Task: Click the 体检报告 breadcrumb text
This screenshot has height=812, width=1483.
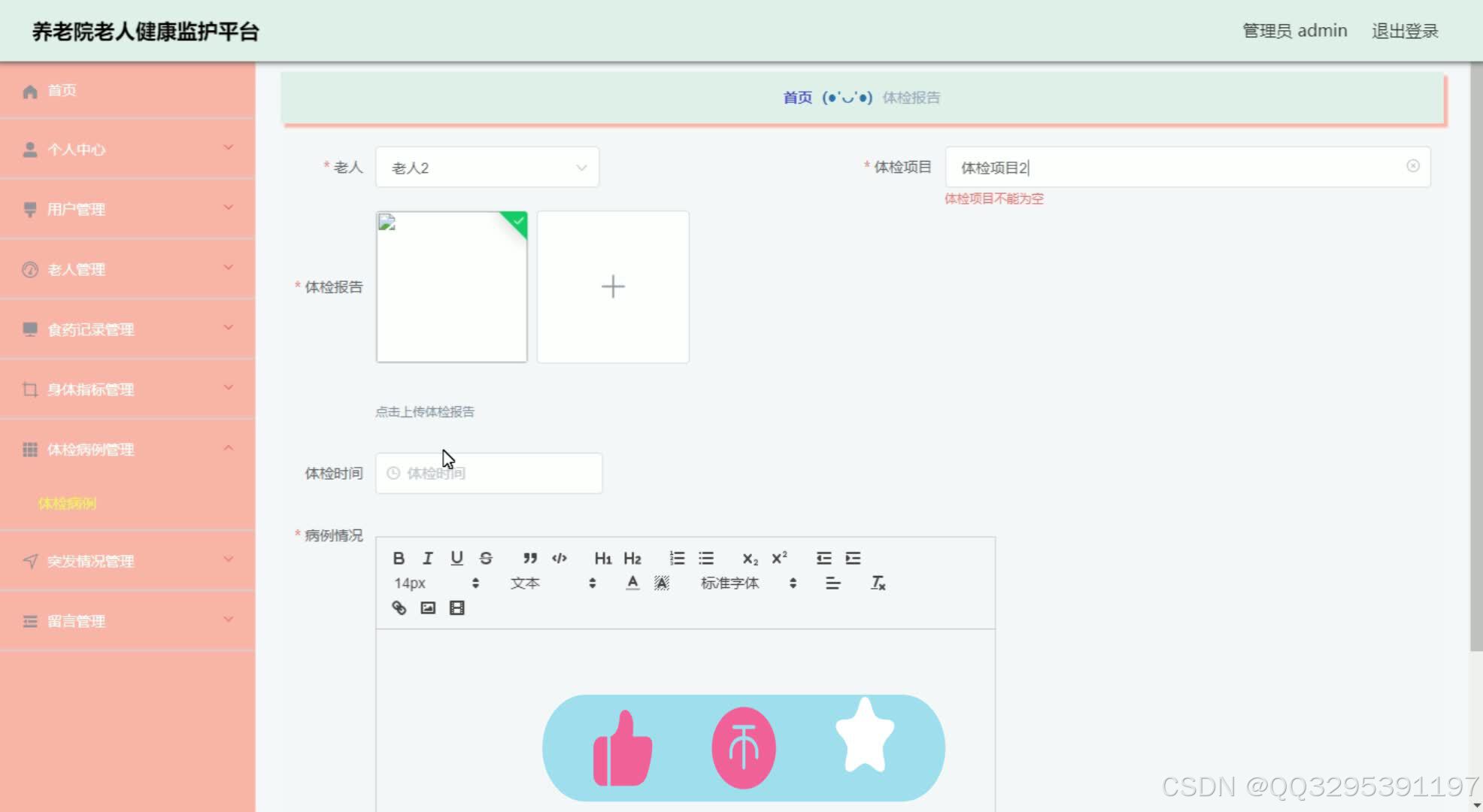Action: click(x=911, y=98)
